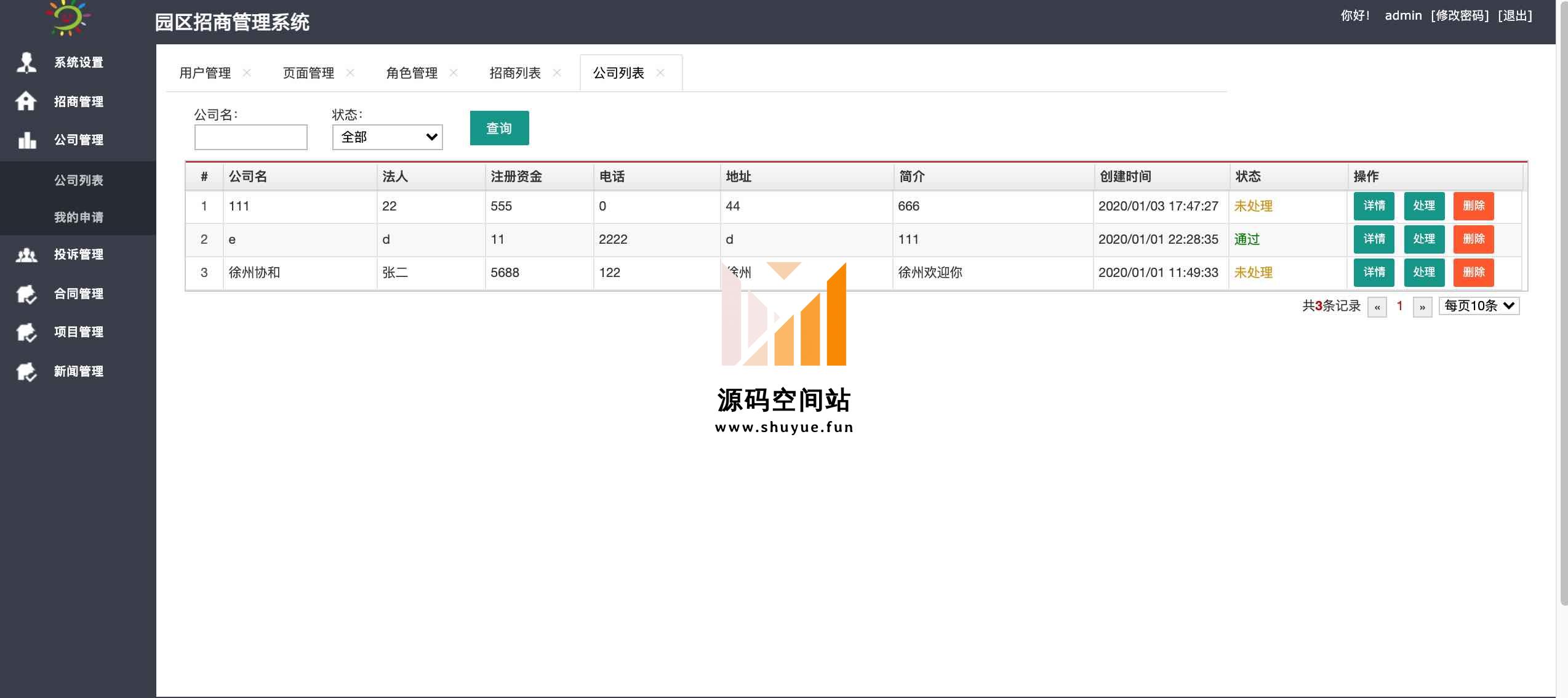This screenshot has height=698, width=1568.
Task: Click 详情 for company 111
Action: coord(1374,206)
